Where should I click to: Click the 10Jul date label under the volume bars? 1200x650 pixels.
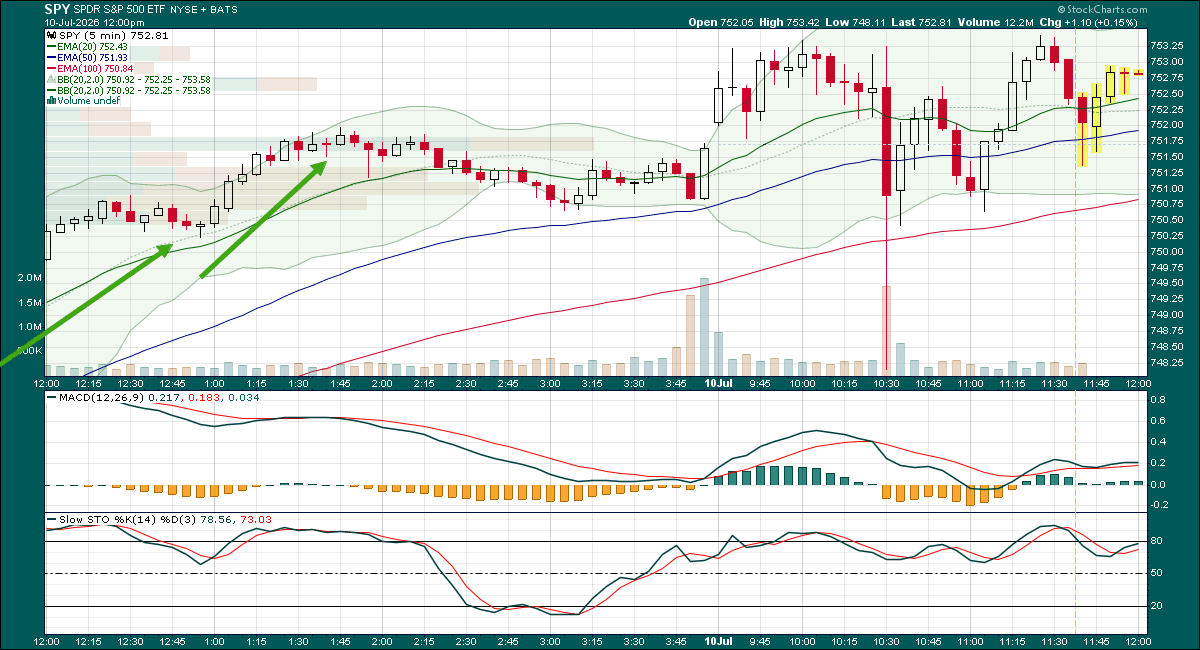click(x=718, y=383)
